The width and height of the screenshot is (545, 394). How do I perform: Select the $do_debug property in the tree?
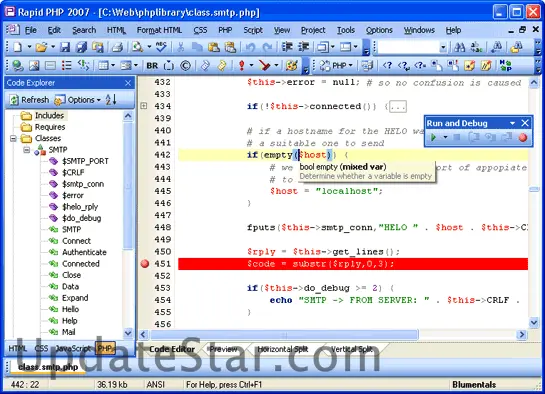click(82, 218)
